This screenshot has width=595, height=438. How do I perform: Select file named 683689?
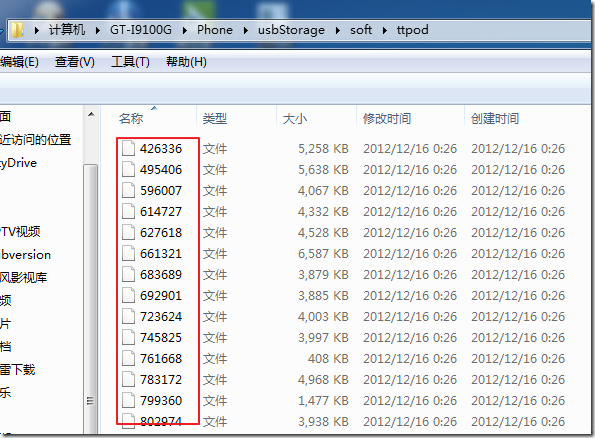tap(161, 274)
